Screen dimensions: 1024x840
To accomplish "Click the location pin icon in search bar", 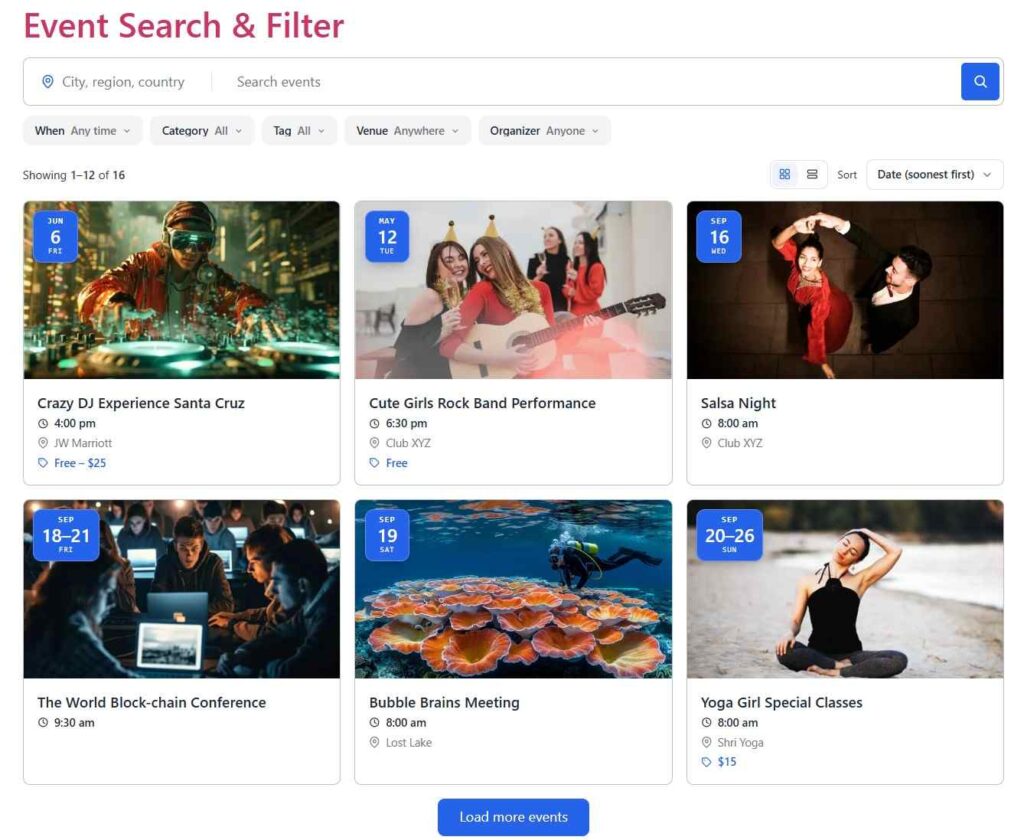I will (x=48, y=82).
